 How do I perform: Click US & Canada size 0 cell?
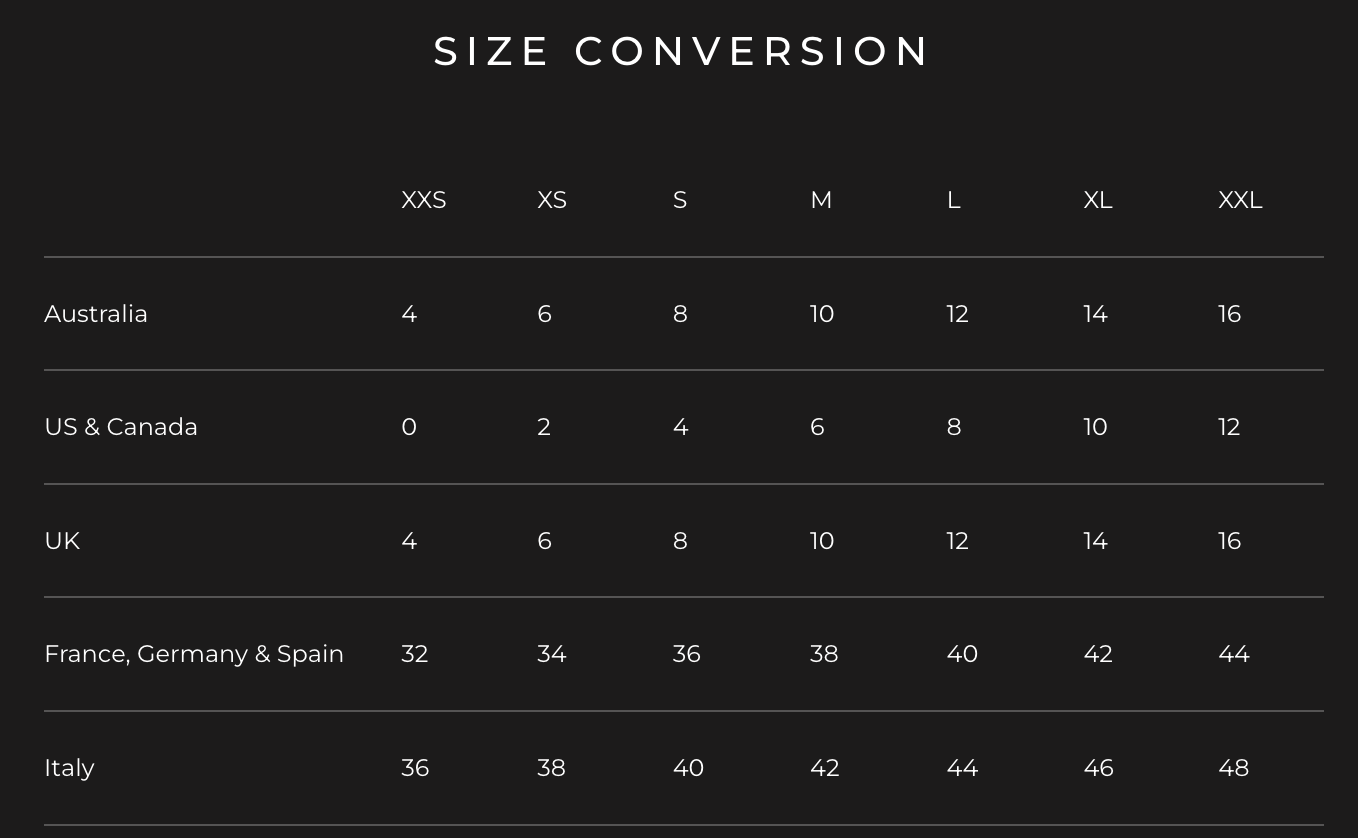(408, 427)
